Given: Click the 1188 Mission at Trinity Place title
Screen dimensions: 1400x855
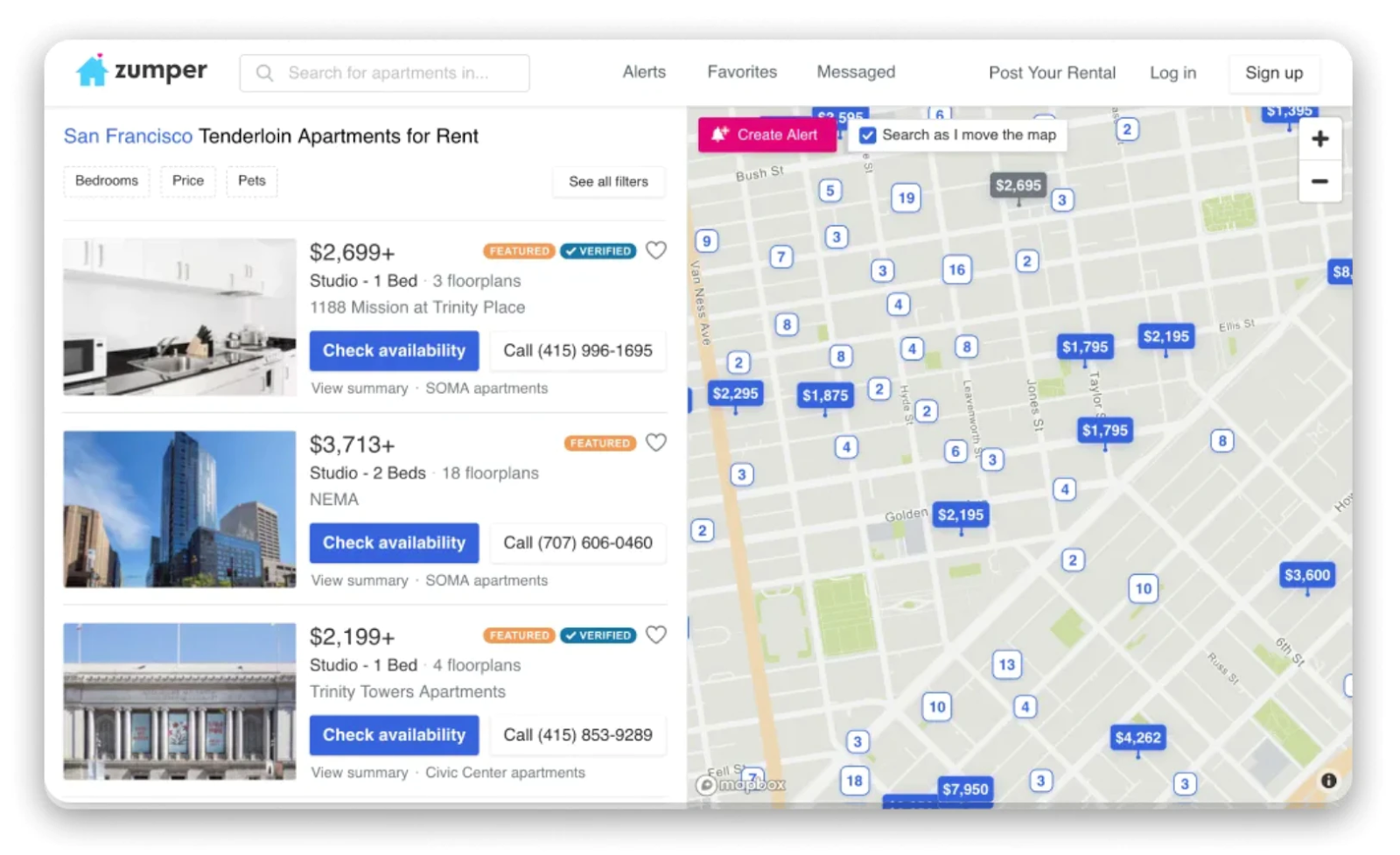Looking at the screenshot, I should click(417, 308).
